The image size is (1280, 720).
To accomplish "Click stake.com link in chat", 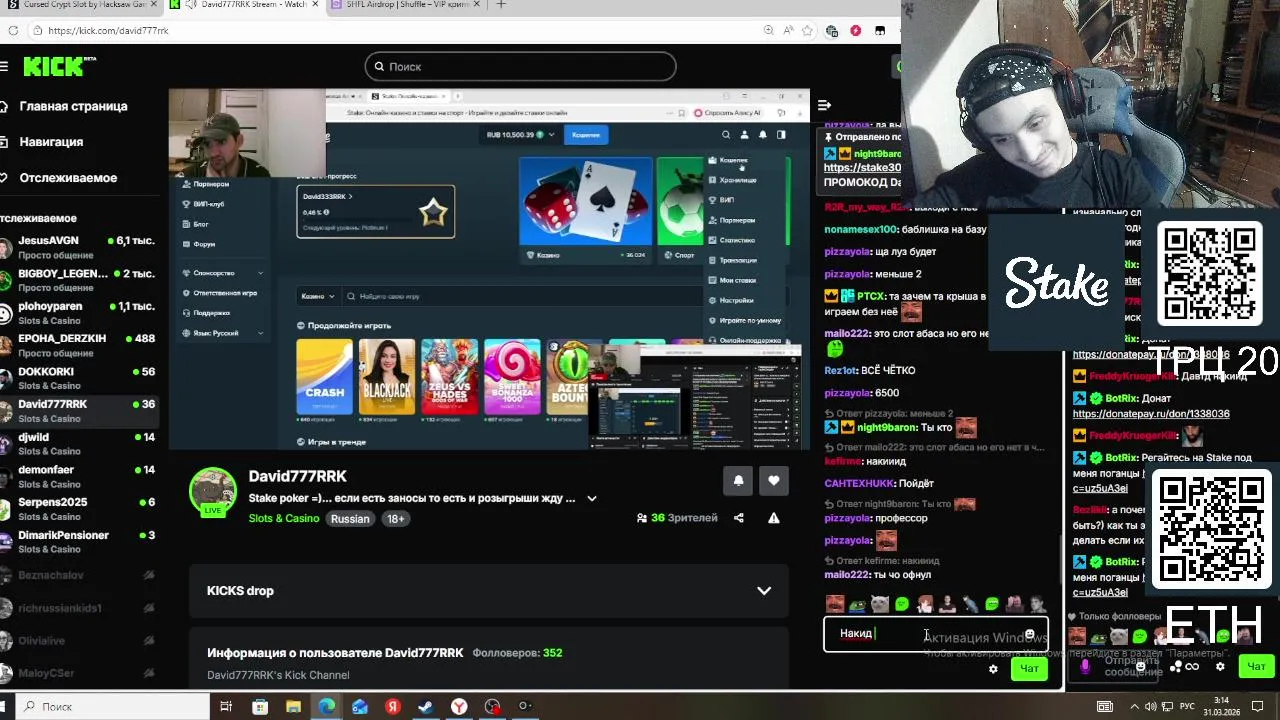I will (x=863, y=168).
